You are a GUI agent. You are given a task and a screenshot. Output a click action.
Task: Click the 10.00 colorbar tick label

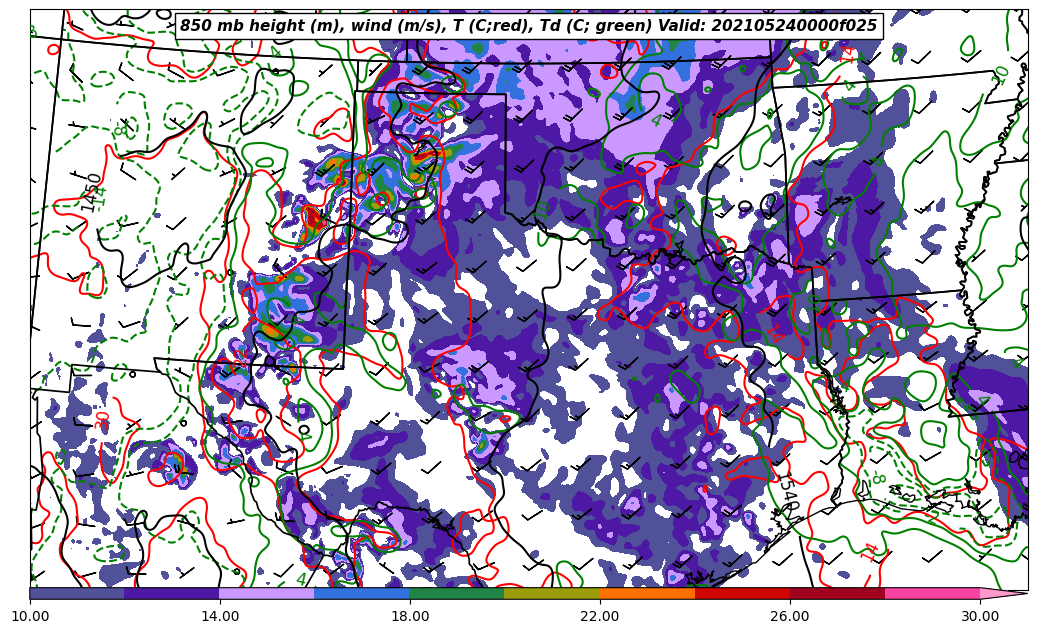(30, 616)
